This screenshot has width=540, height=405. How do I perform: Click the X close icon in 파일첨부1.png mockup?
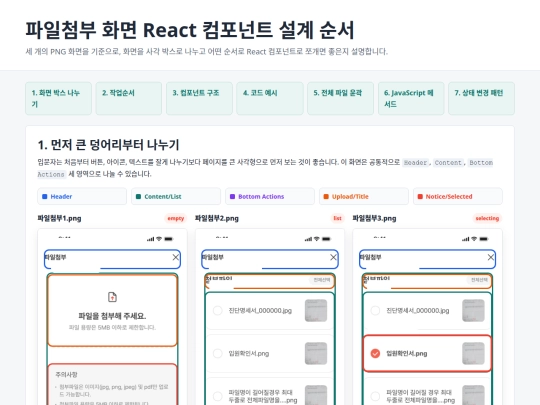176,257
